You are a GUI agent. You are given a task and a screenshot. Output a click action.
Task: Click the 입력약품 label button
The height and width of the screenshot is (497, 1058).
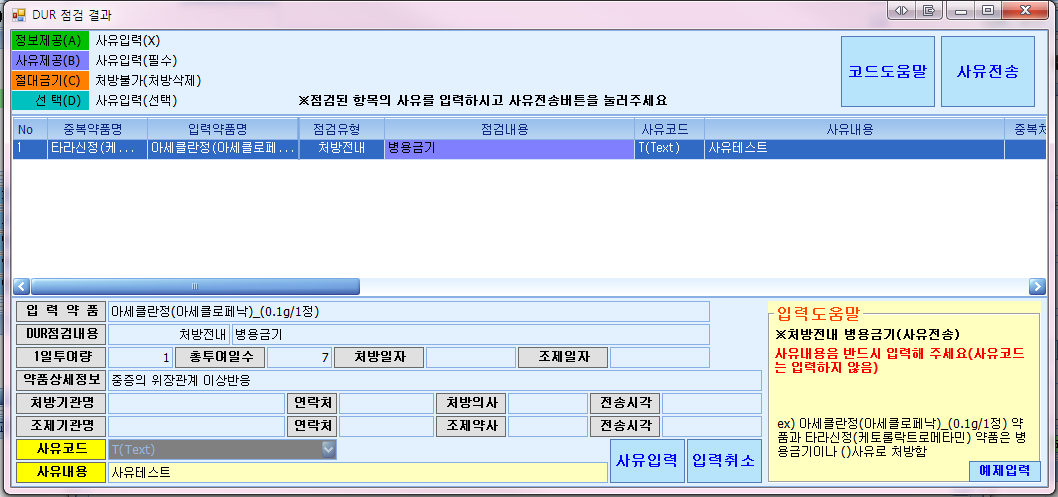pyautogui.click(x=61, y=312)
